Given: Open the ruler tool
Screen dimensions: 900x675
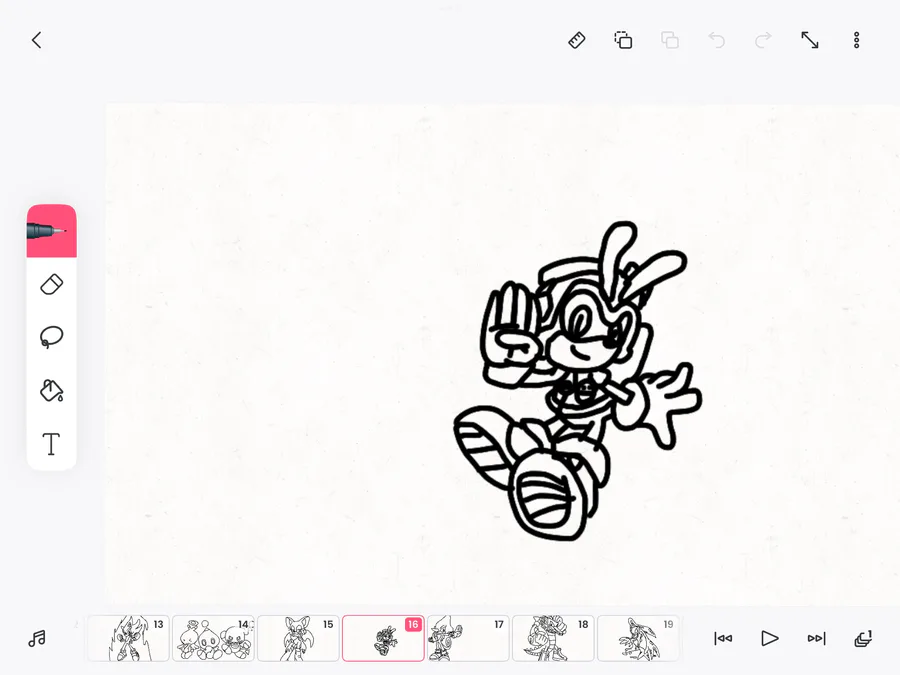Looking at the screenshot, I should (576, 40).
